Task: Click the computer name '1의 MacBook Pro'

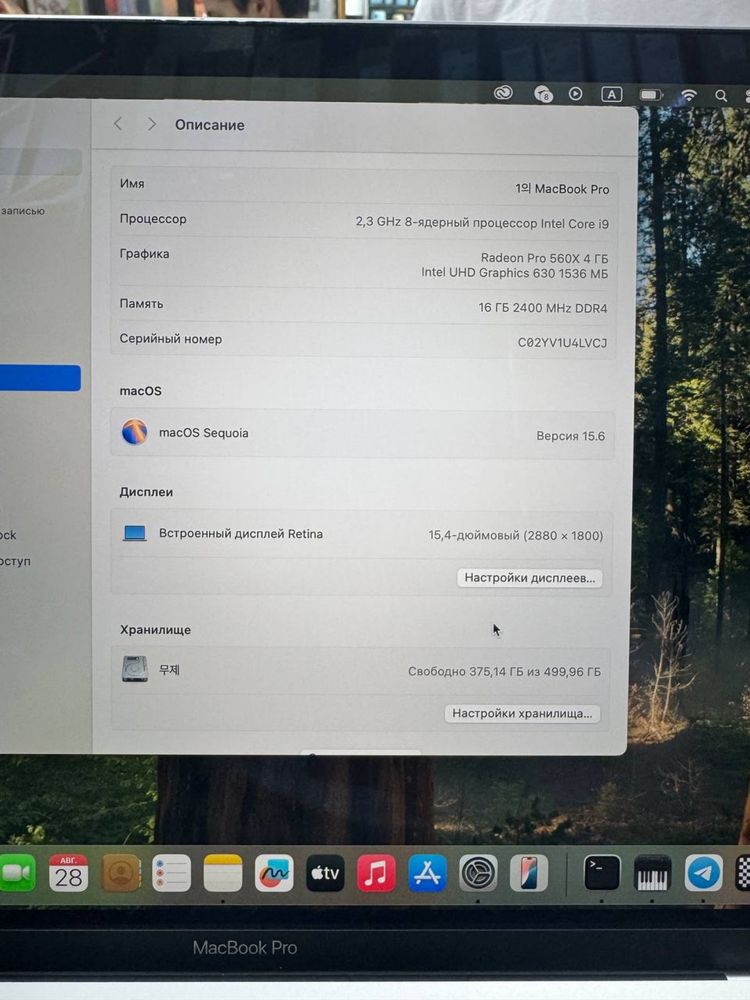Action: coord(562,189)
